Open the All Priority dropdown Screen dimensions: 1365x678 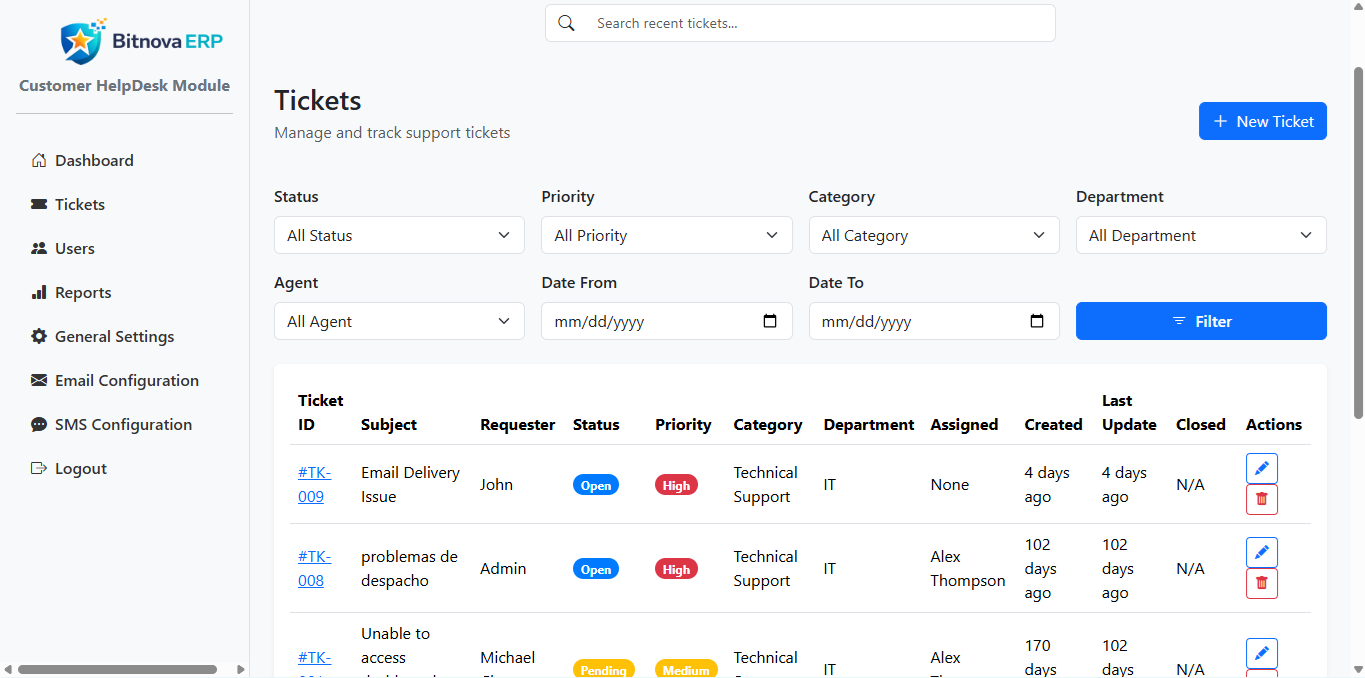tap(666, 235)
